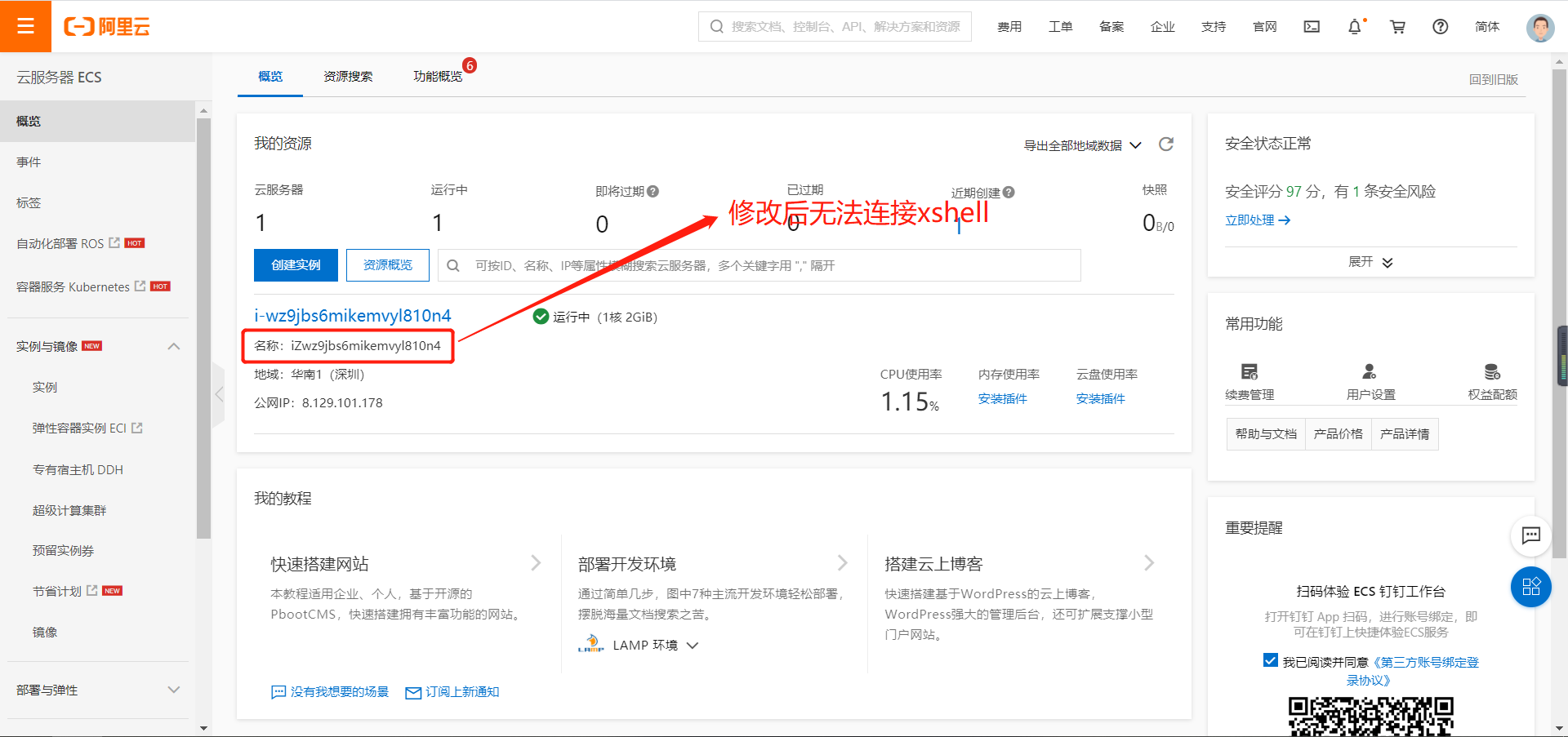Viewport: 1568px width, 737px height.
Task: Click 安装插件 under 内存使用率
Action: pyautogui.click(x=1003, y=398)
